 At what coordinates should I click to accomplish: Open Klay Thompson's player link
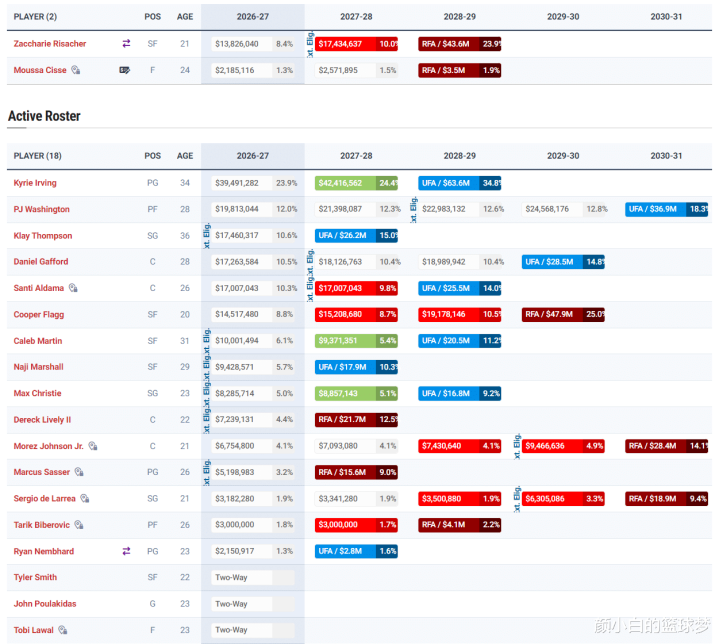point(43,236)
